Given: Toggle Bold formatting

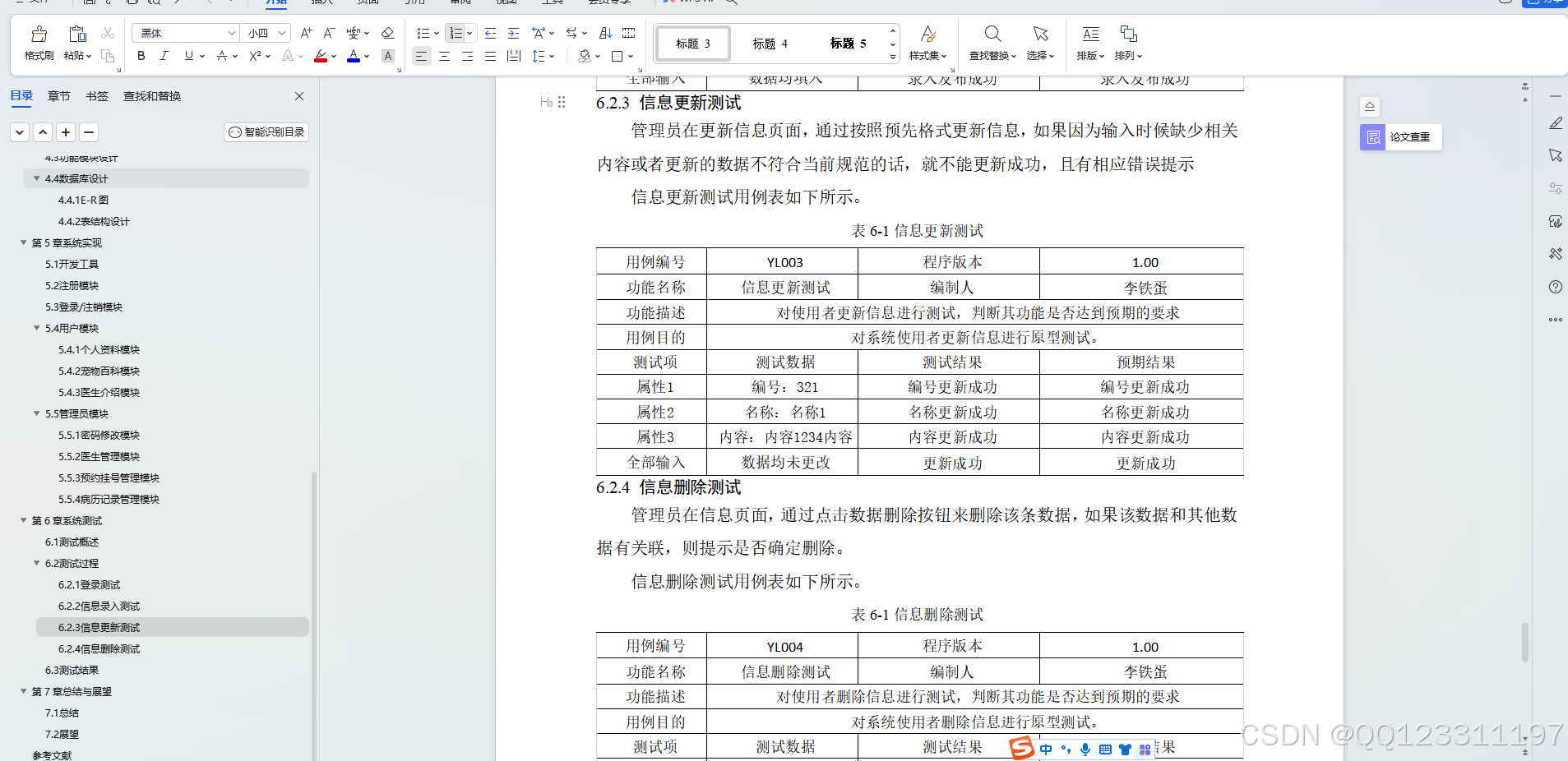Looking at the screenshot, I should [x=141, y=56].
